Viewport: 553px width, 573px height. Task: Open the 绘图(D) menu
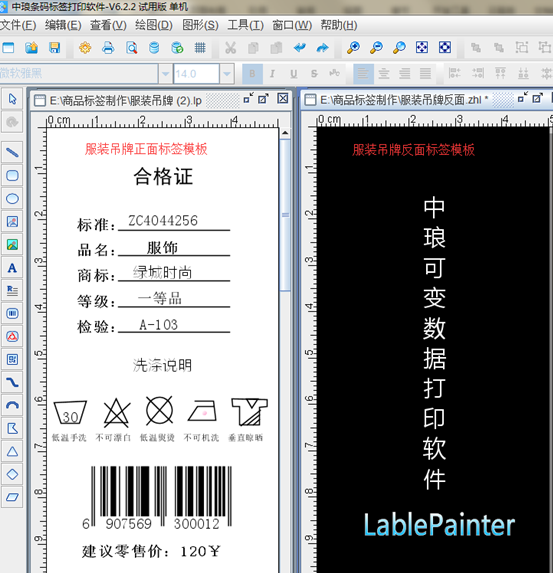(x=154, y=25)
